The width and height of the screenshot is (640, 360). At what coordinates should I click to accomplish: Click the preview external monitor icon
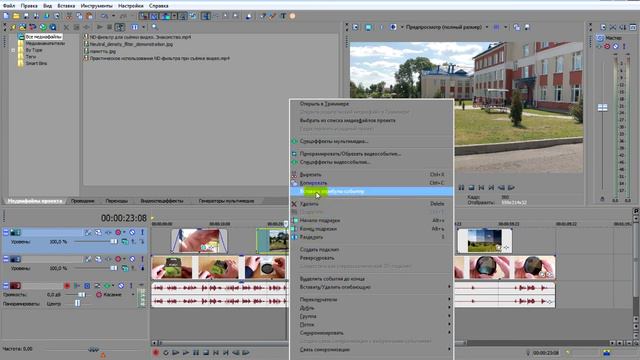(368, 27)
